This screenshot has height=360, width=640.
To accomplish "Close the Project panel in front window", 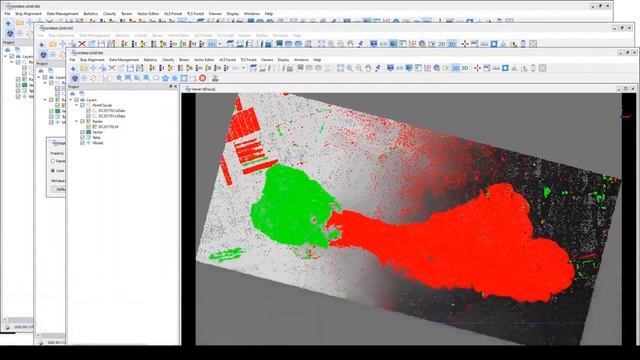I will (x=176, y=87).
